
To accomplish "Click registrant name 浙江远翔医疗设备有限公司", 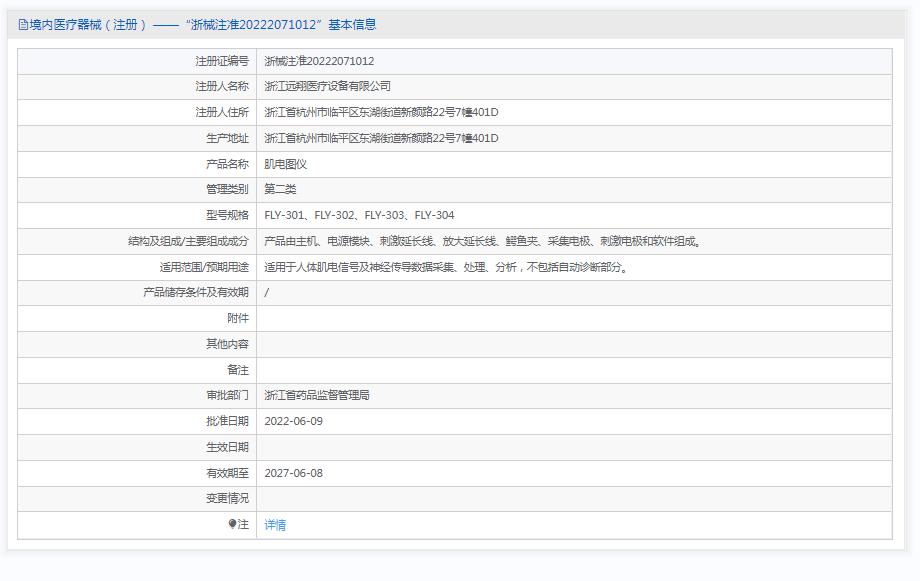I will 327,87.
